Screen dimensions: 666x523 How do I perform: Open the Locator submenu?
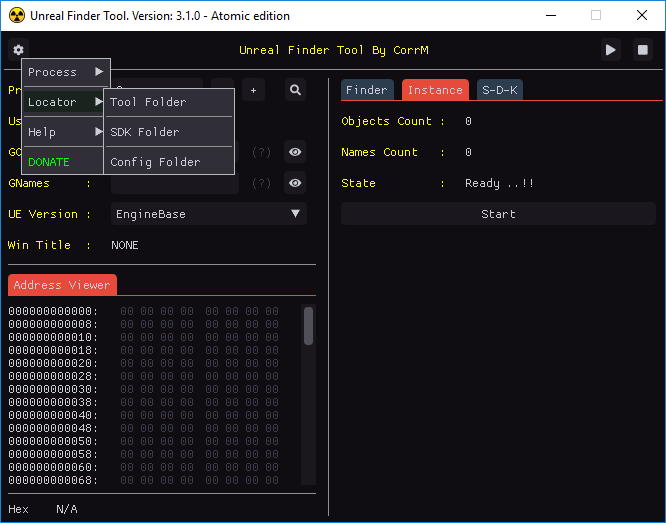coord(64,102)
